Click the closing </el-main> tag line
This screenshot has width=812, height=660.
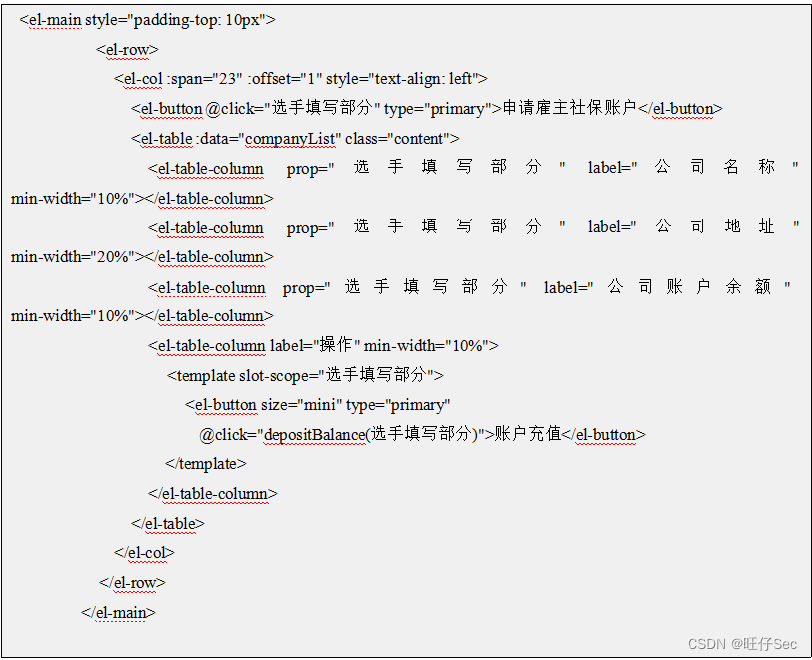coord(119,612)
